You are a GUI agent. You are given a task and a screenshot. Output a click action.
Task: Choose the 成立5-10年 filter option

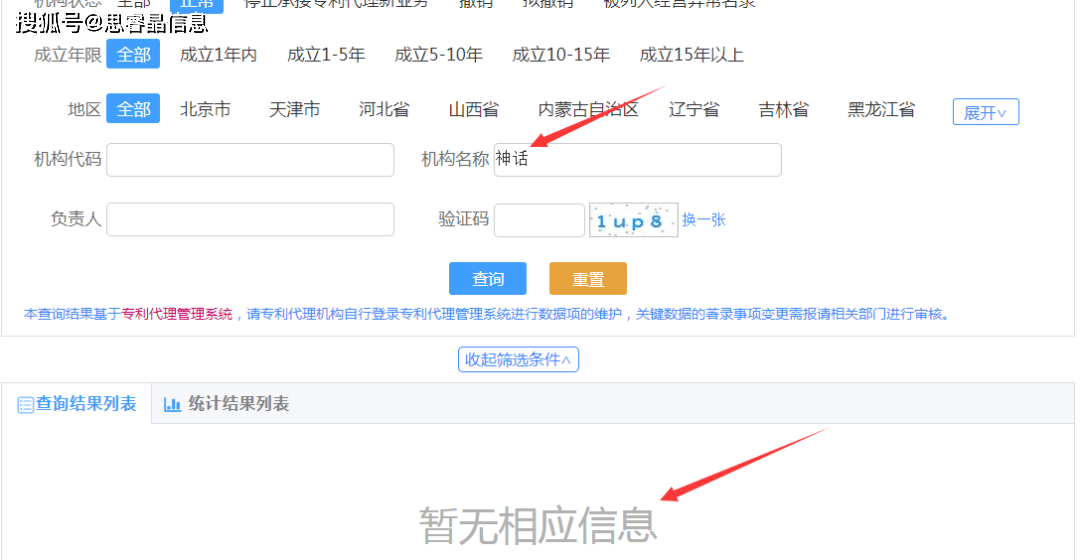point(438,55)
